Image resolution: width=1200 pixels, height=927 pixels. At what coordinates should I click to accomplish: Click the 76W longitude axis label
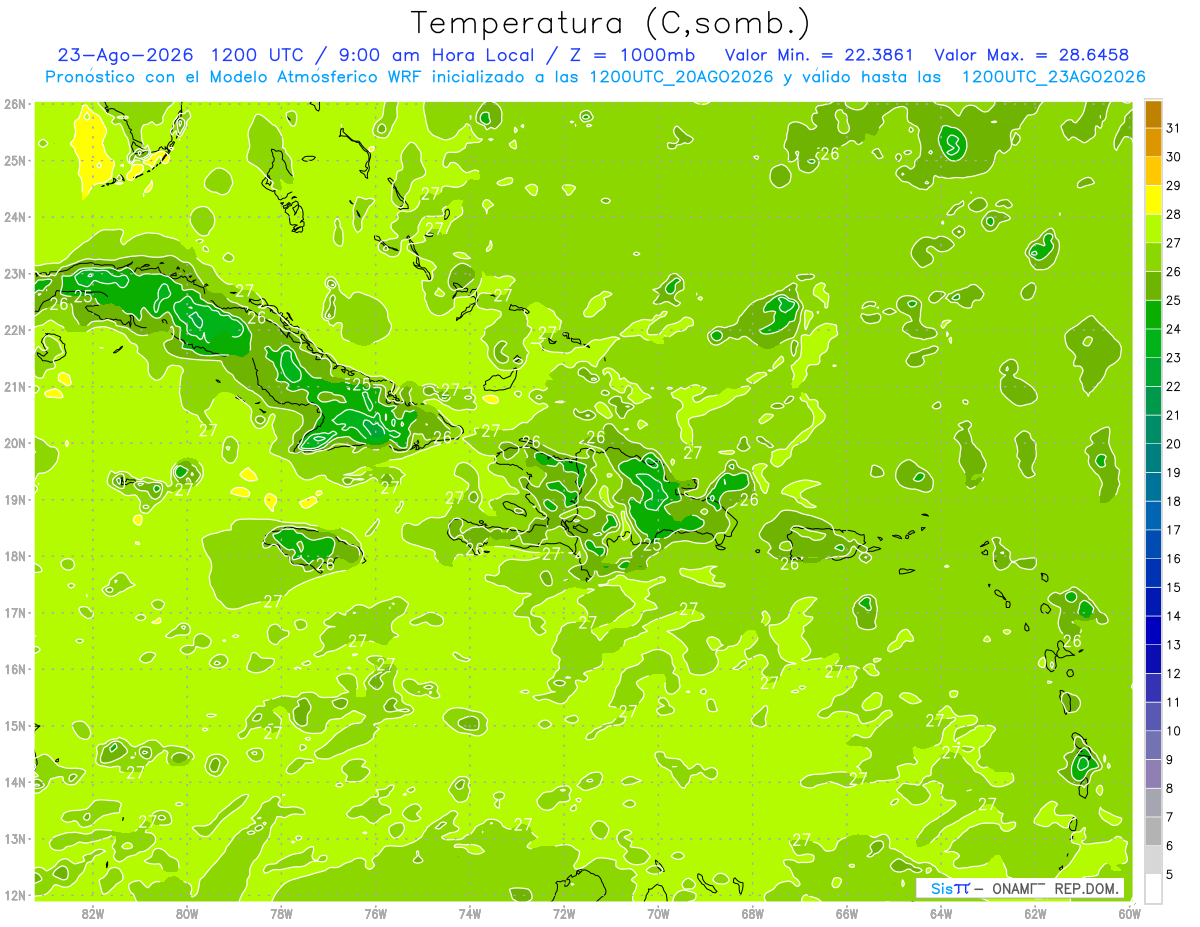[x=376, y=914]
